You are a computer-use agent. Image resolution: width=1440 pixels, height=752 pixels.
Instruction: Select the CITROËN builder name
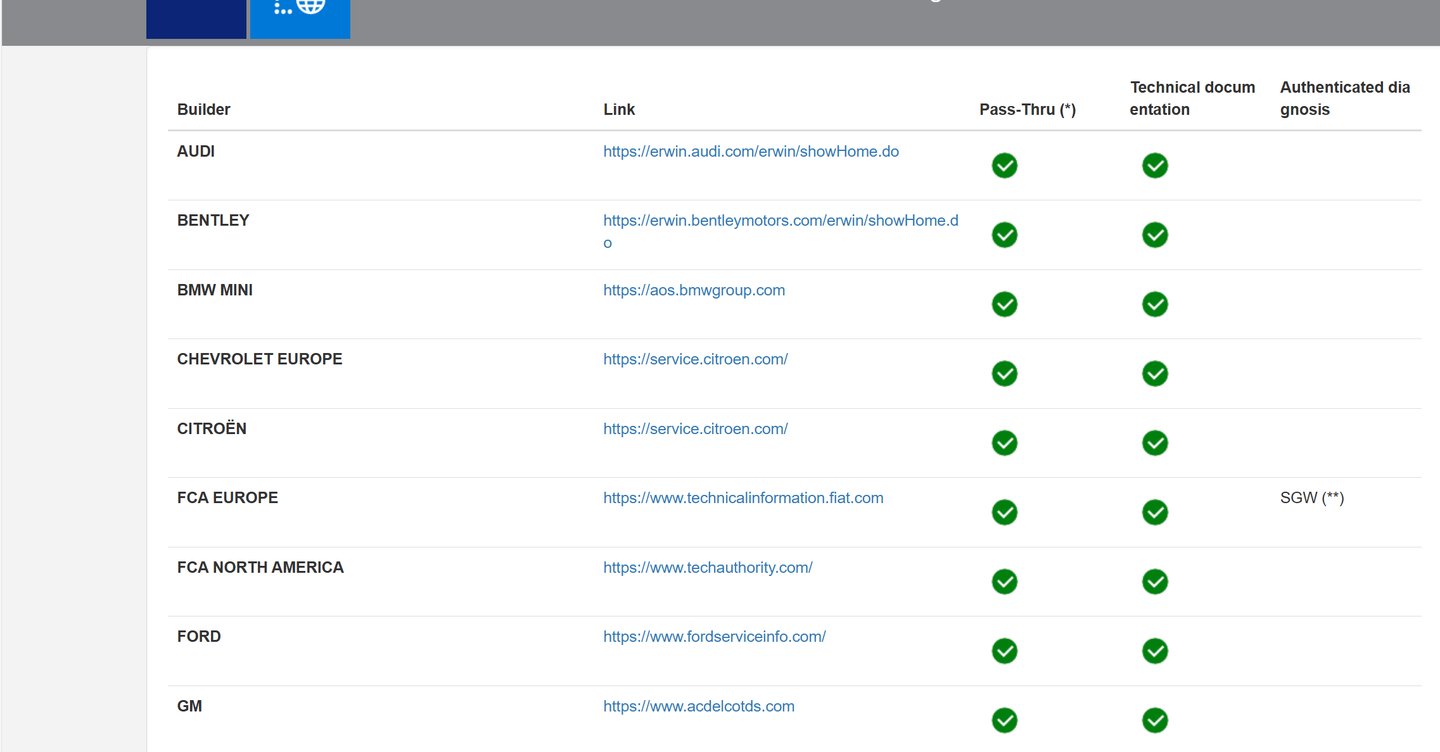(x=212, y=428)
